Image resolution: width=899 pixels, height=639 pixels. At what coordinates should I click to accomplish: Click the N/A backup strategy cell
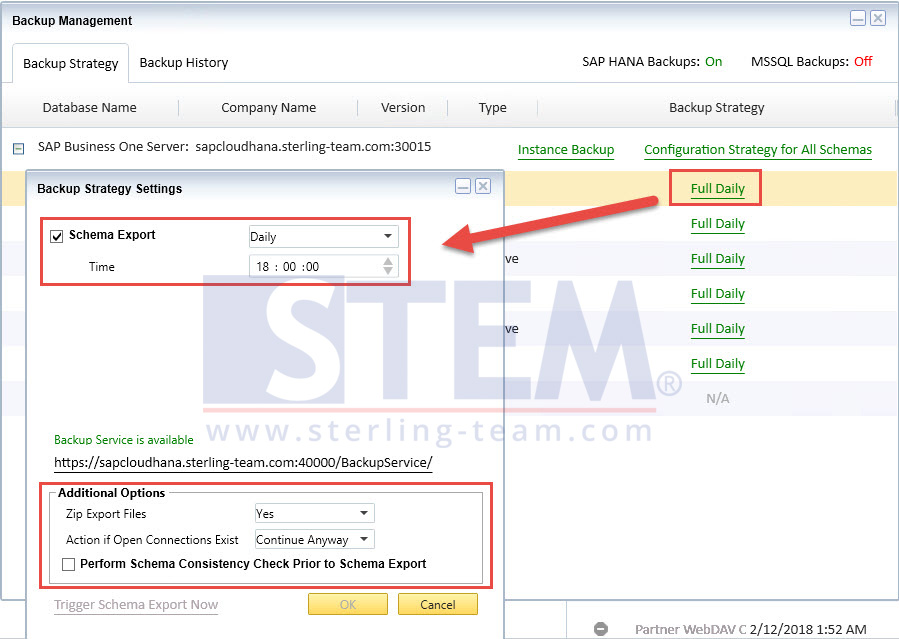pos(717,398)
